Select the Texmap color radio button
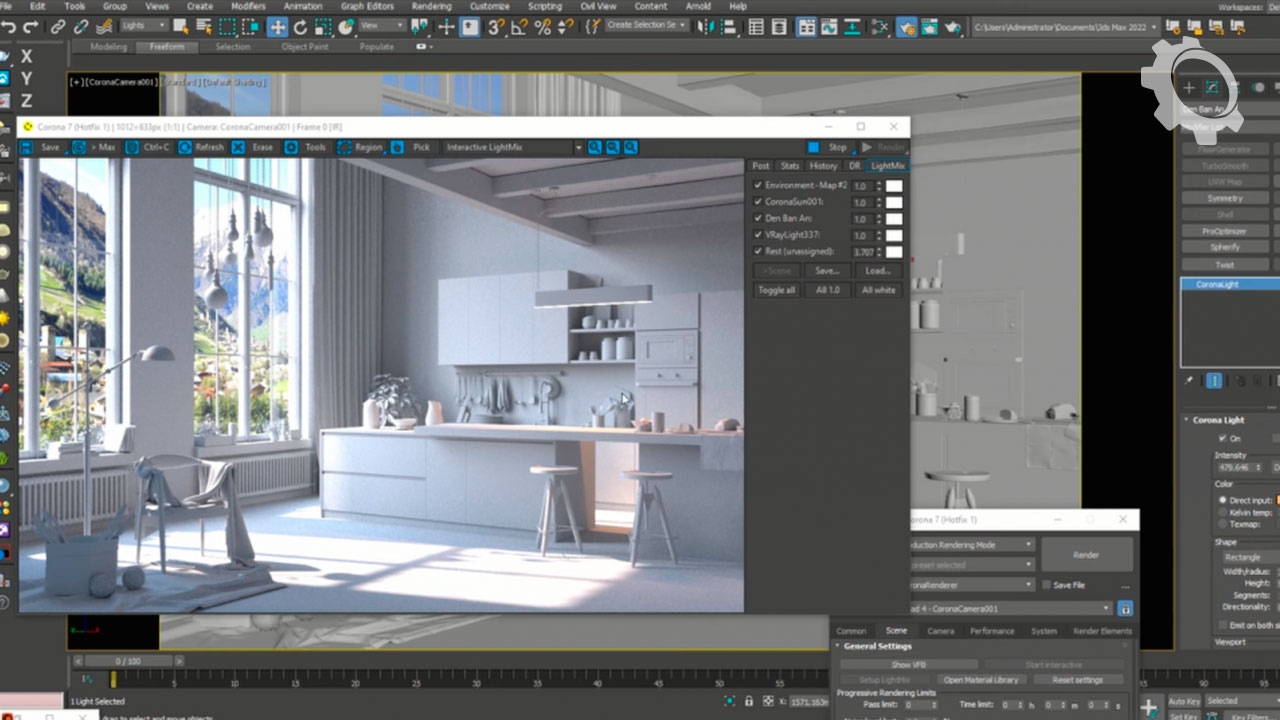 (x=1222, y=524)
